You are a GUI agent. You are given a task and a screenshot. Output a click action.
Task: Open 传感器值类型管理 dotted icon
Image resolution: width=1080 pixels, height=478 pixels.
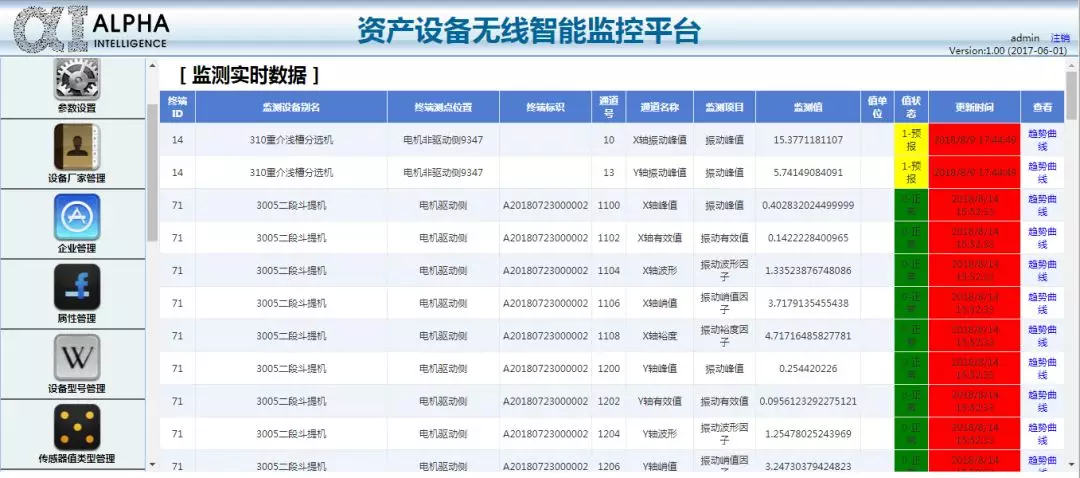76,427
